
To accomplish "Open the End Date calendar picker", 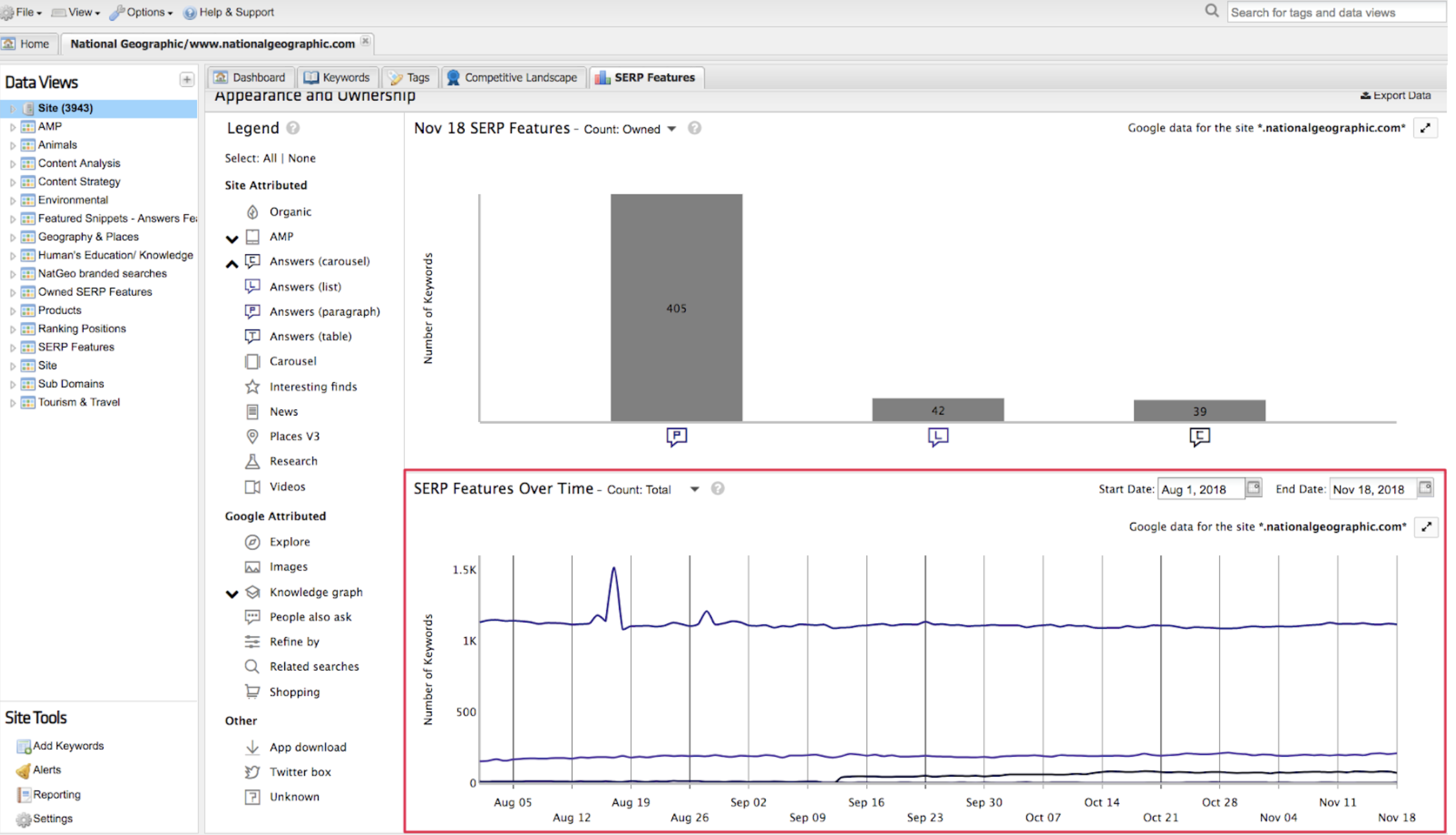I will click(1426, 488).
